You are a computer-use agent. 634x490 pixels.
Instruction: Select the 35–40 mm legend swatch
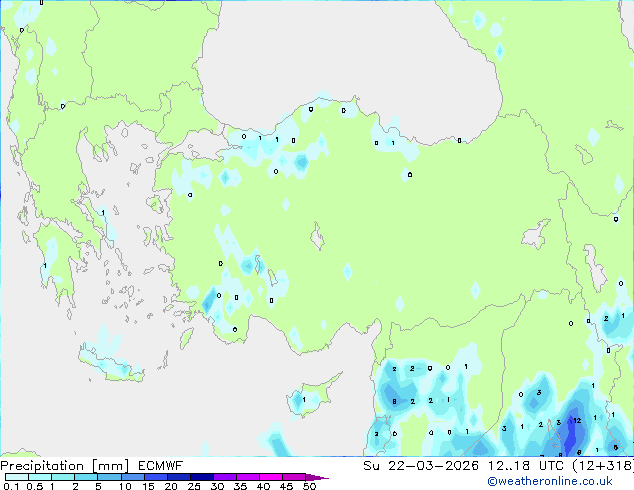click(247, 477)
